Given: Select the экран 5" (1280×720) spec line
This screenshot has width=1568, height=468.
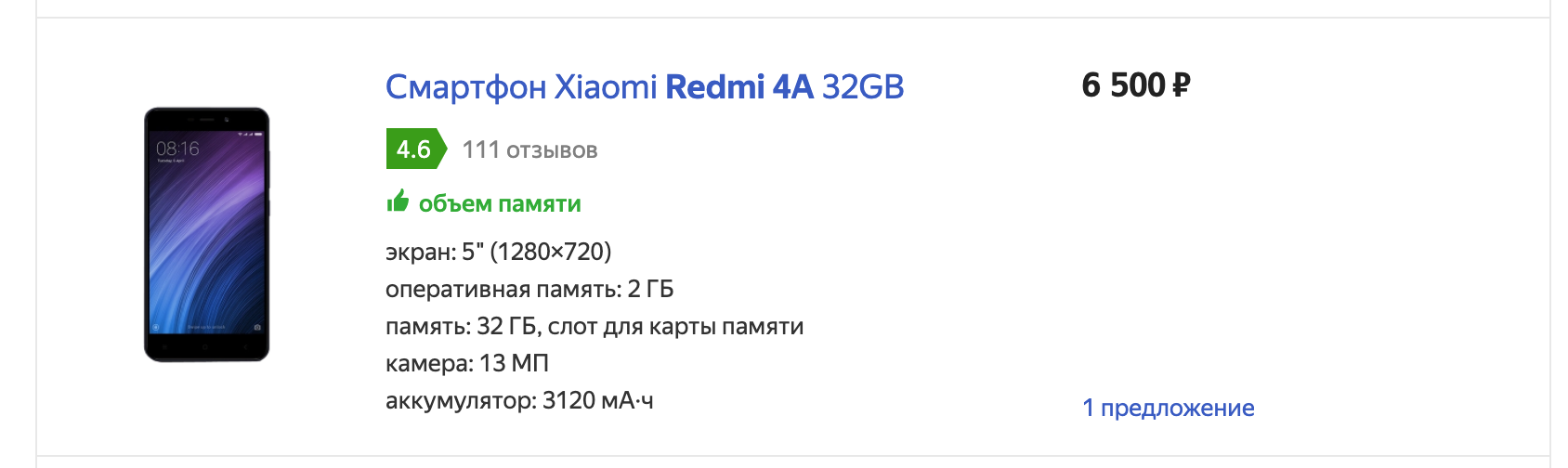Looking at the screenshot, I should click(498, 252).
